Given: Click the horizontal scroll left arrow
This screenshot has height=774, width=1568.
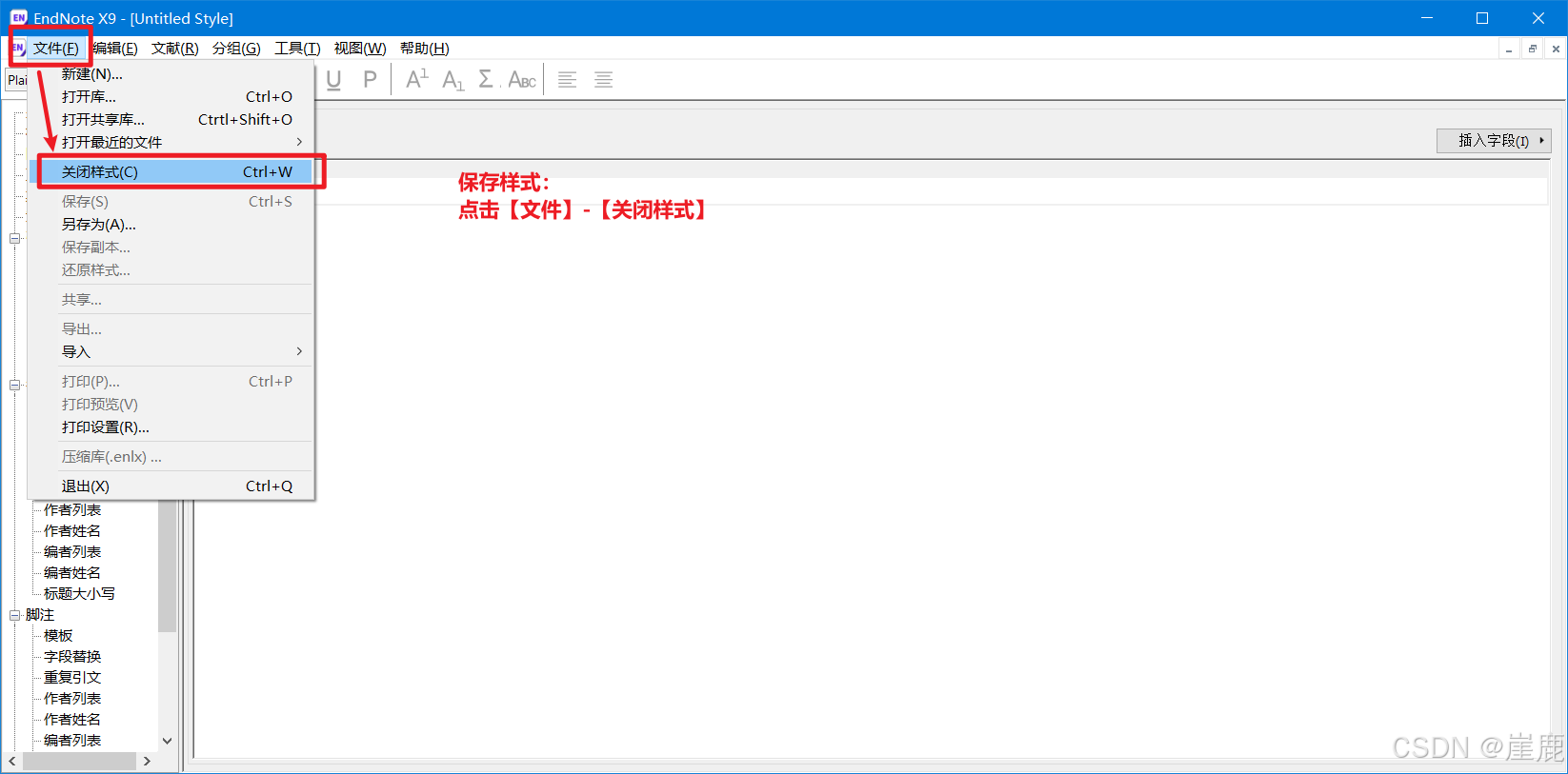Looking at the screenshot, I should 12,762.
